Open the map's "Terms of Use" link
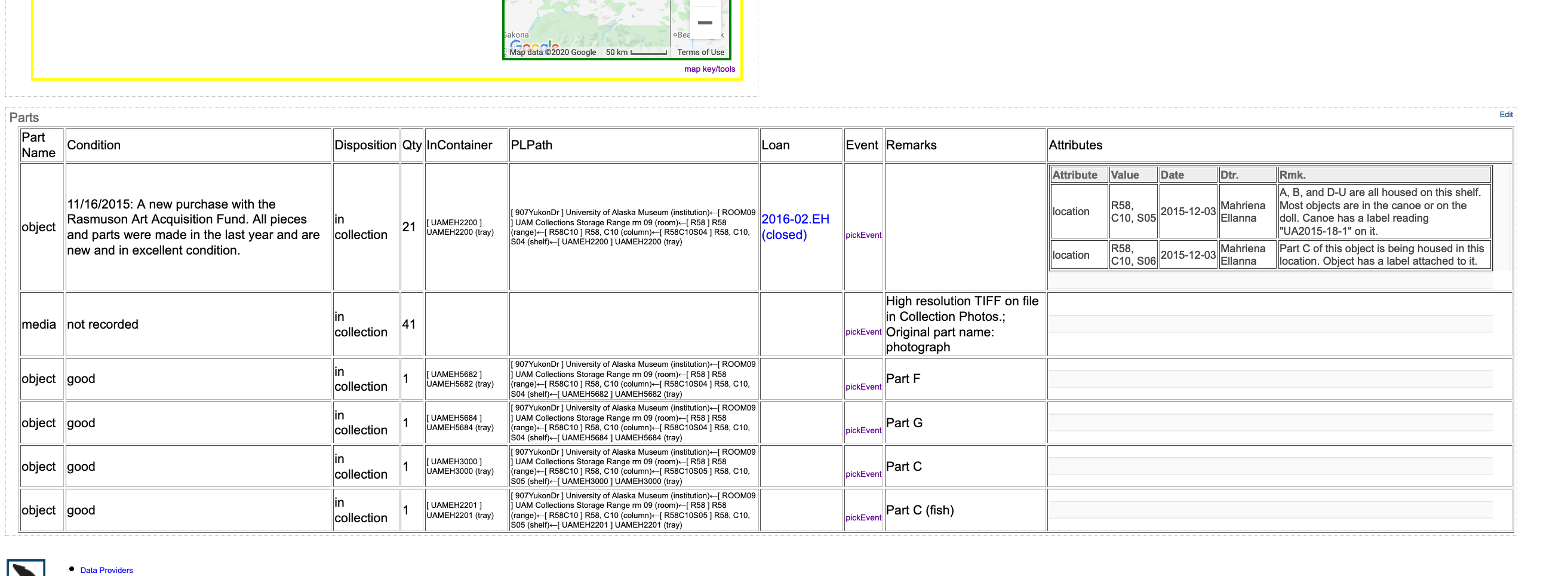The height and width of the screenshot is (576, 1568). pyautogui.click(x=700, y=53)
